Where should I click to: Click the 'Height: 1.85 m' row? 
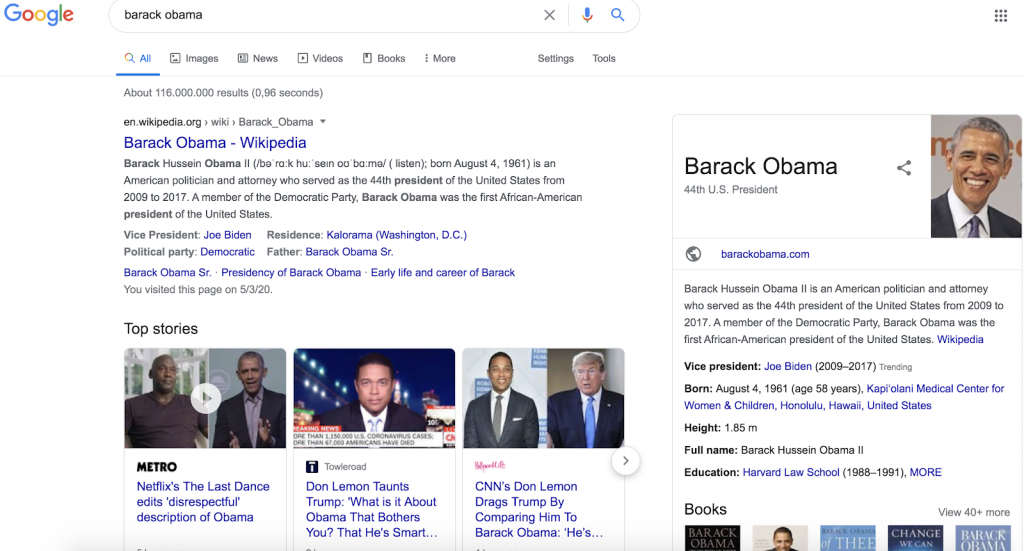pos(720,428)
